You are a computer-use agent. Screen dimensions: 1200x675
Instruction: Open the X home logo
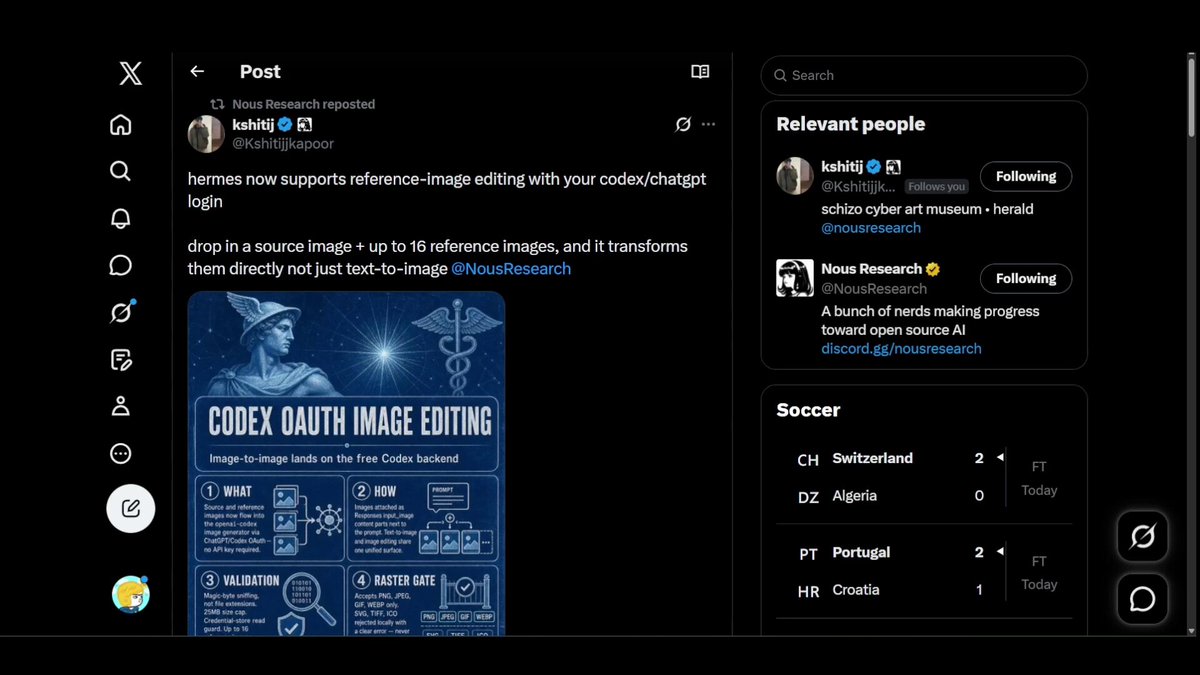tap(131, 73)
